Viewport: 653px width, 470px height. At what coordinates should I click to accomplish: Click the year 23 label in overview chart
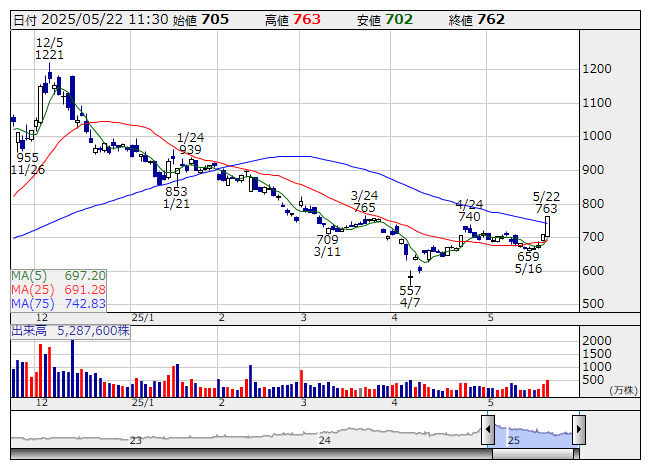tap(136, 440)
